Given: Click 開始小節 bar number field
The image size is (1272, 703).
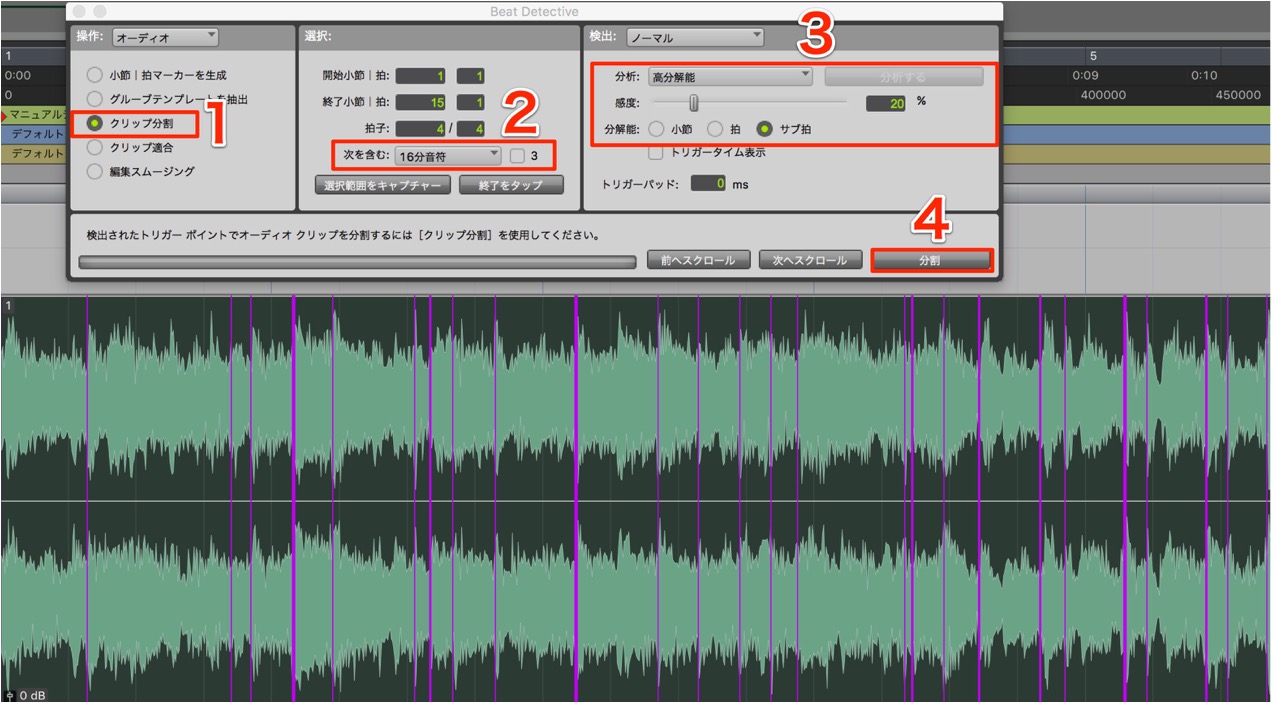Looking at the screenshot, I should [x=421, y=76].
